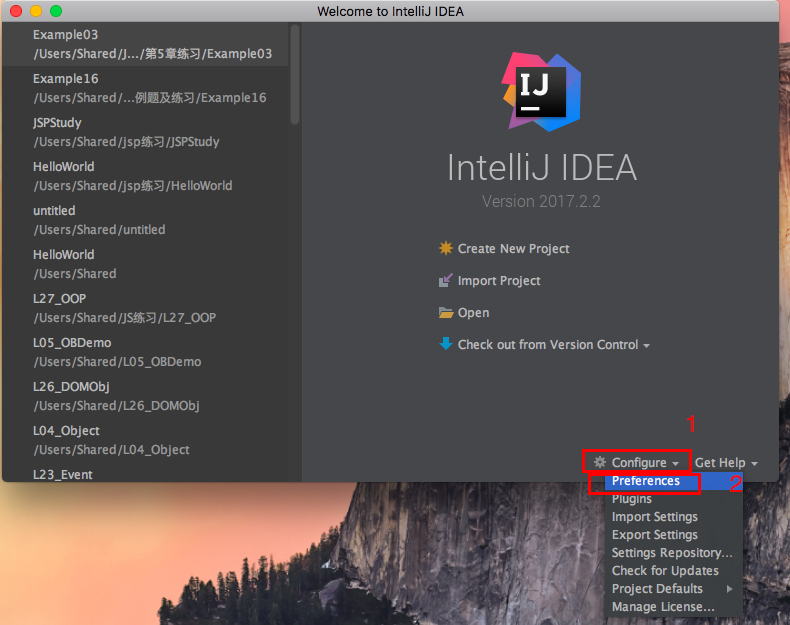The width and height of the screenshot is (790, 625).
Task: Open Project Defaults menu entry
Action: point(674,589)
